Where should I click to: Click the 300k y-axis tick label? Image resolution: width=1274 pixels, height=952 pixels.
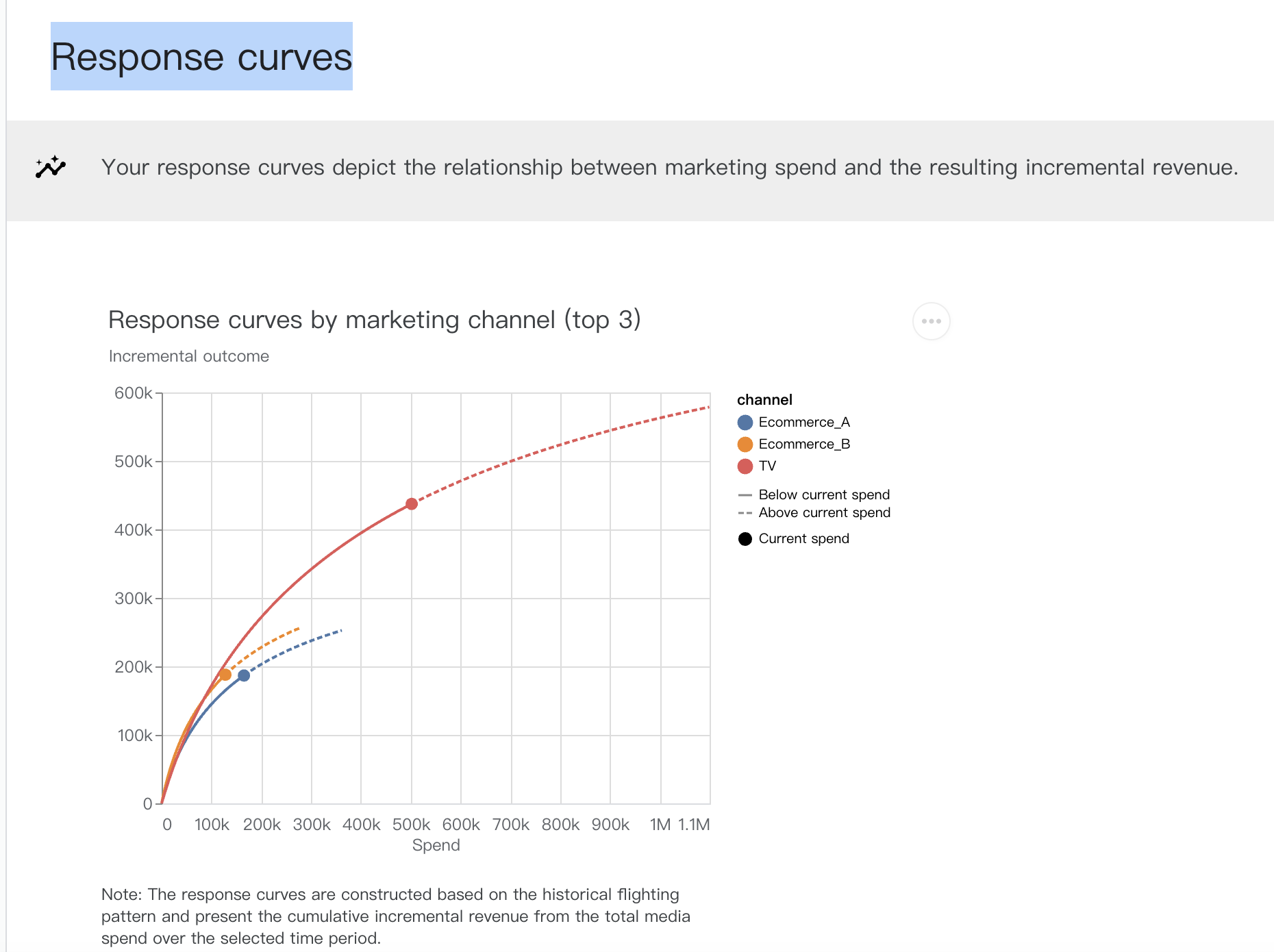pyautogui.click(x=134, y=599)
